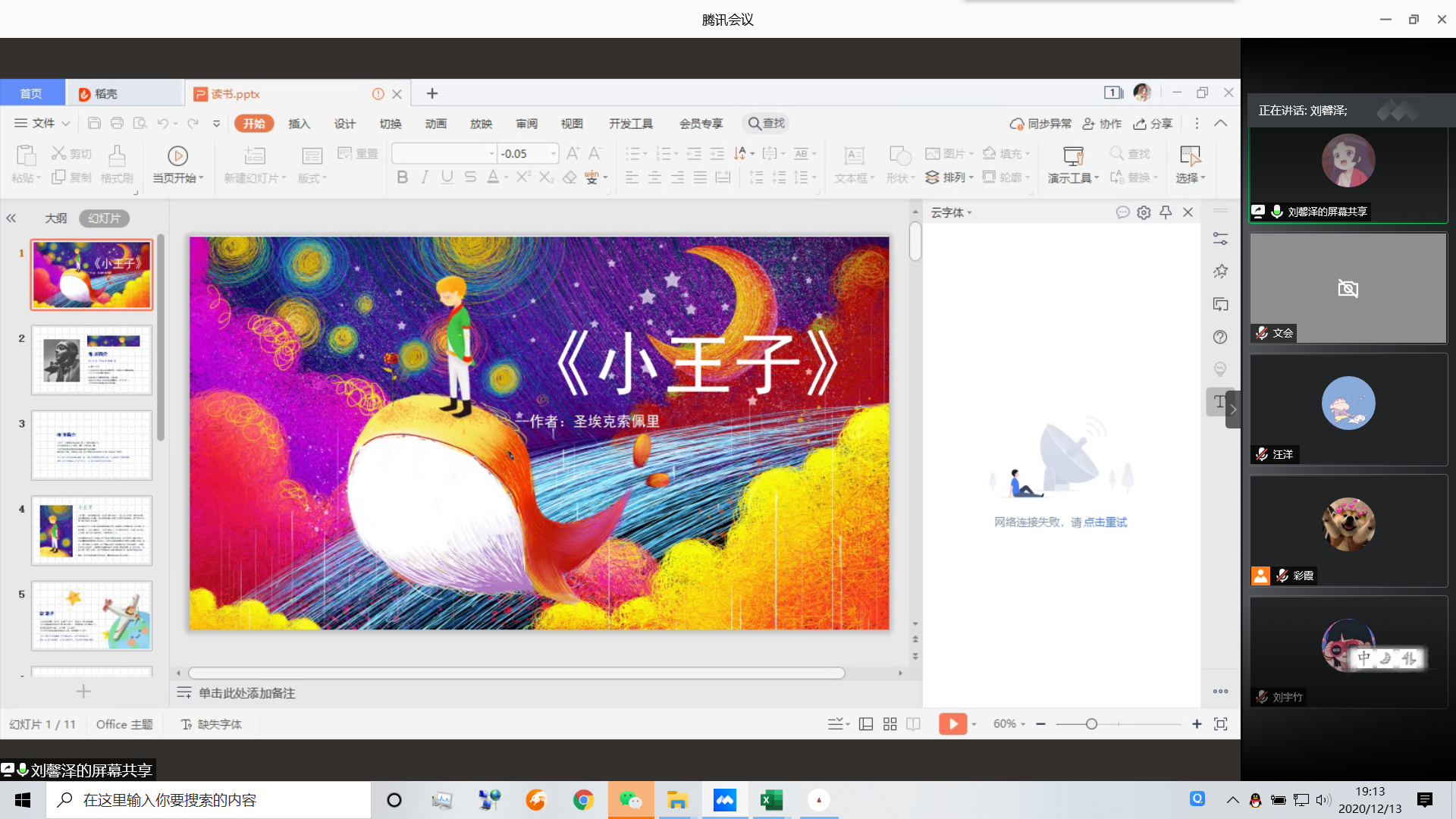Click the Subscript icon

547,177
